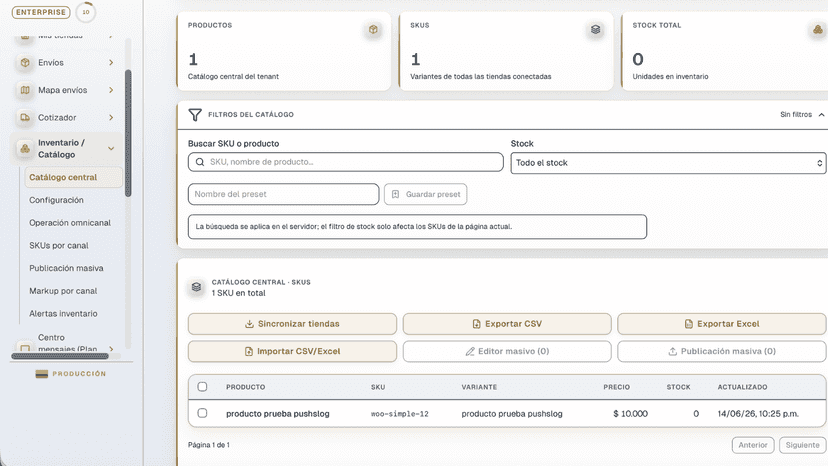Click the Stock column header in the table
Screen dimensions: 828x466
click(679, 387)
